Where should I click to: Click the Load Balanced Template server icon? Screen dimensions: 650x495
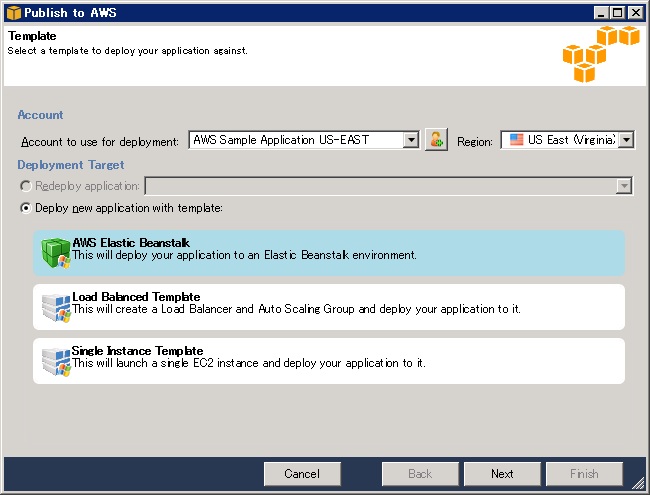(x=56, y=308)
